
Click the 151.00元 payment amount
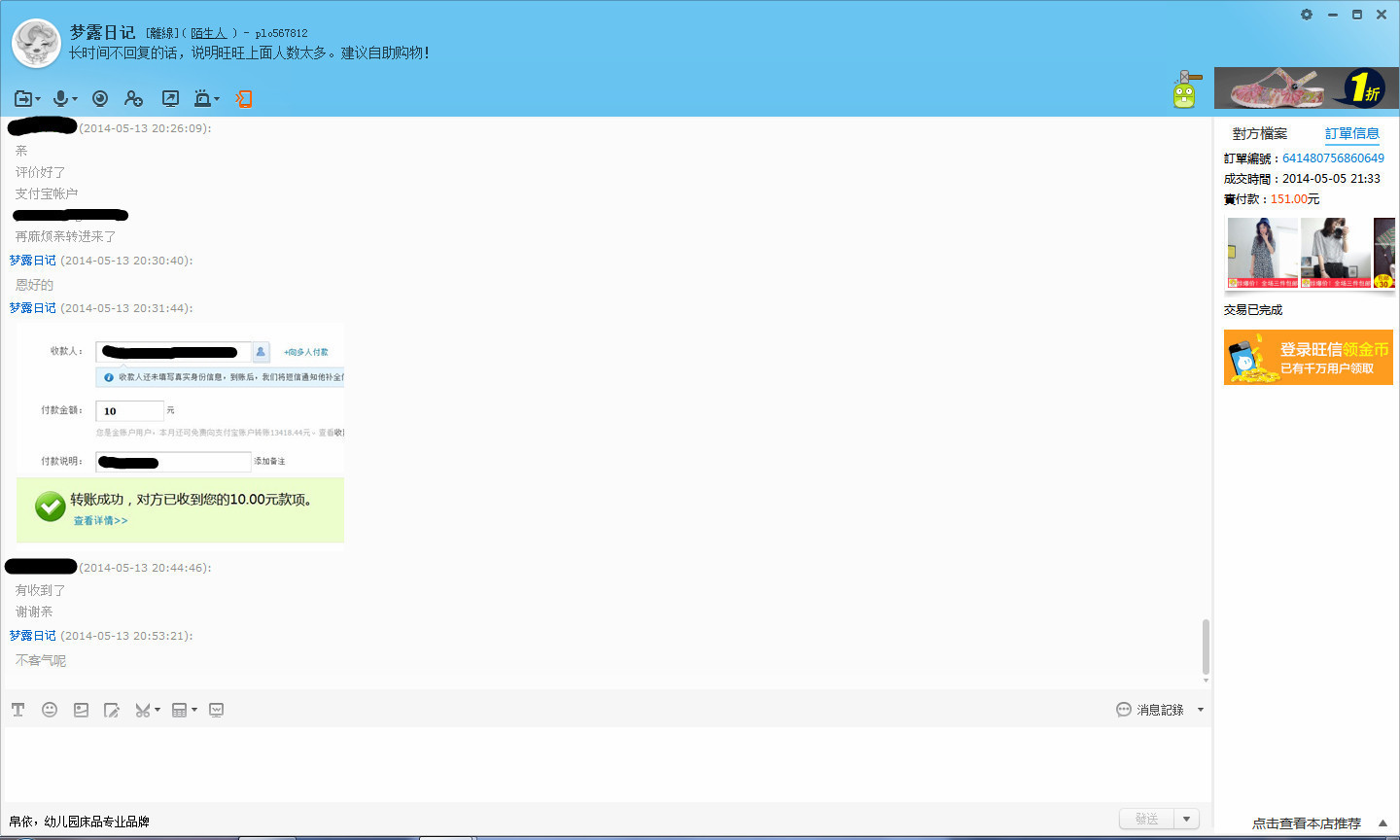pos(1295,199)
